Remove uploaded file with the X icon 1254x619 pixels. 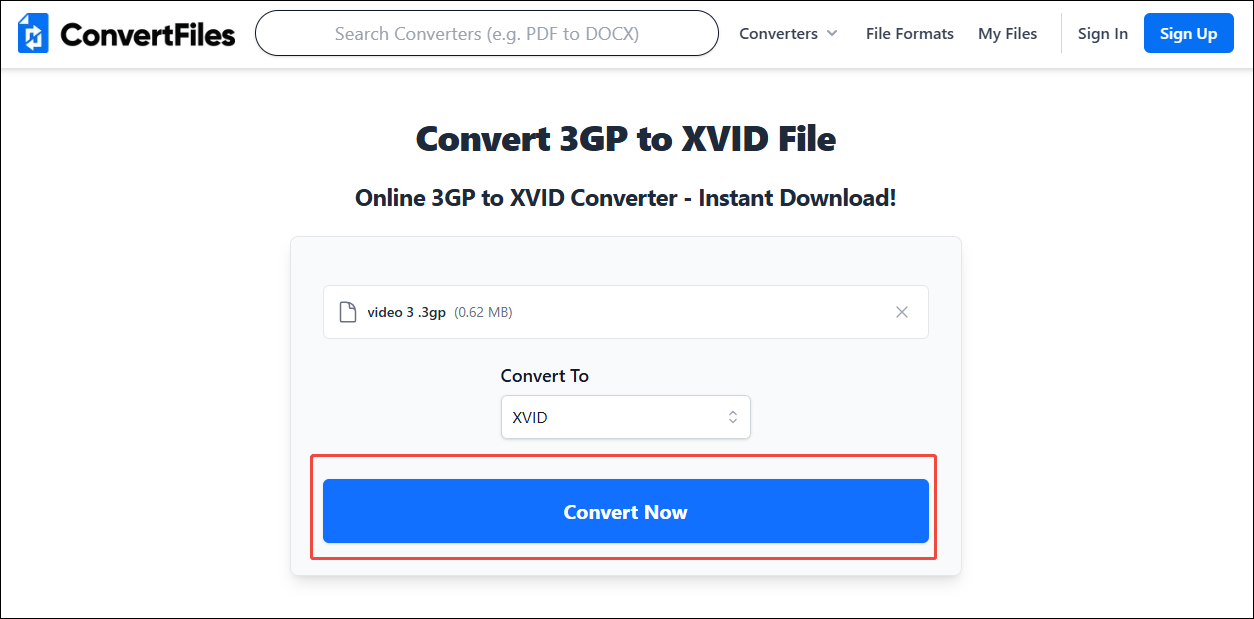902,312
